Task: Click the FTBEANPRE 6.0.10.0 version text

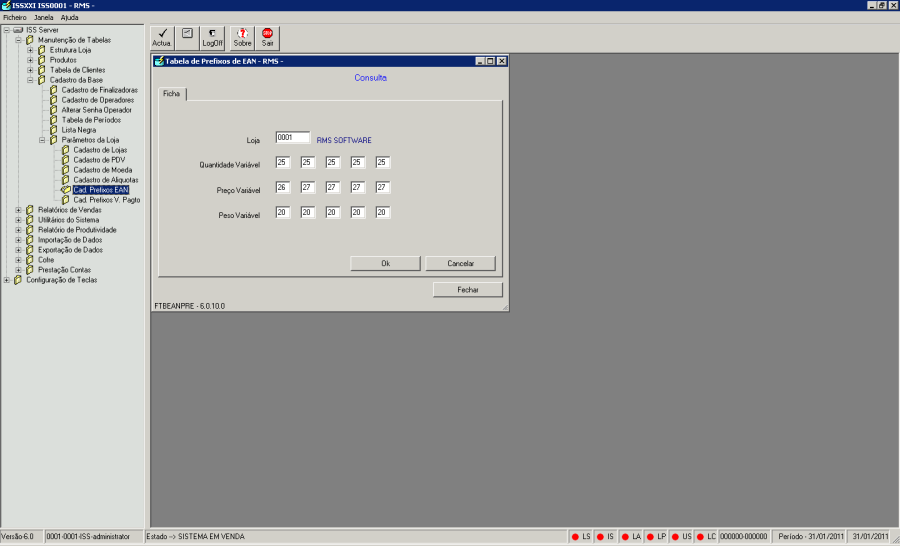Action: (190, 307)
